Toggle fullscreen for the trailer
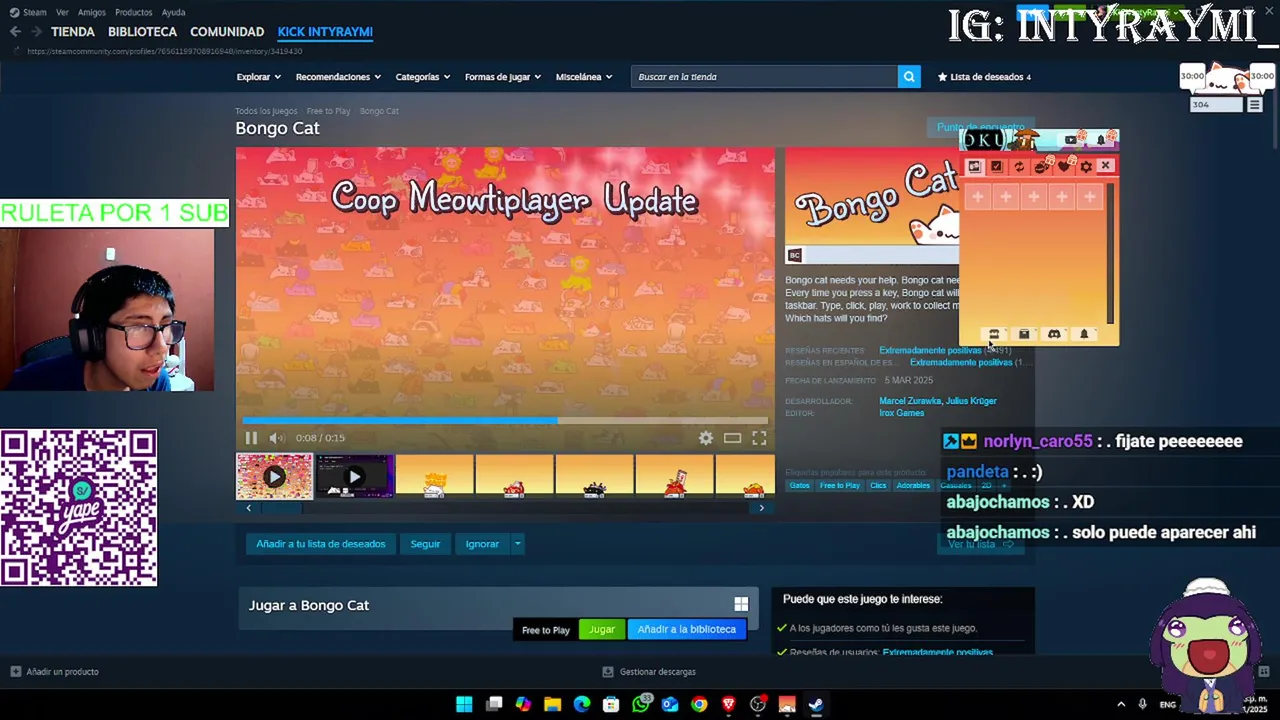This screenshot has width=1280, height=720. pyautogui.click(x=759, y=438)
